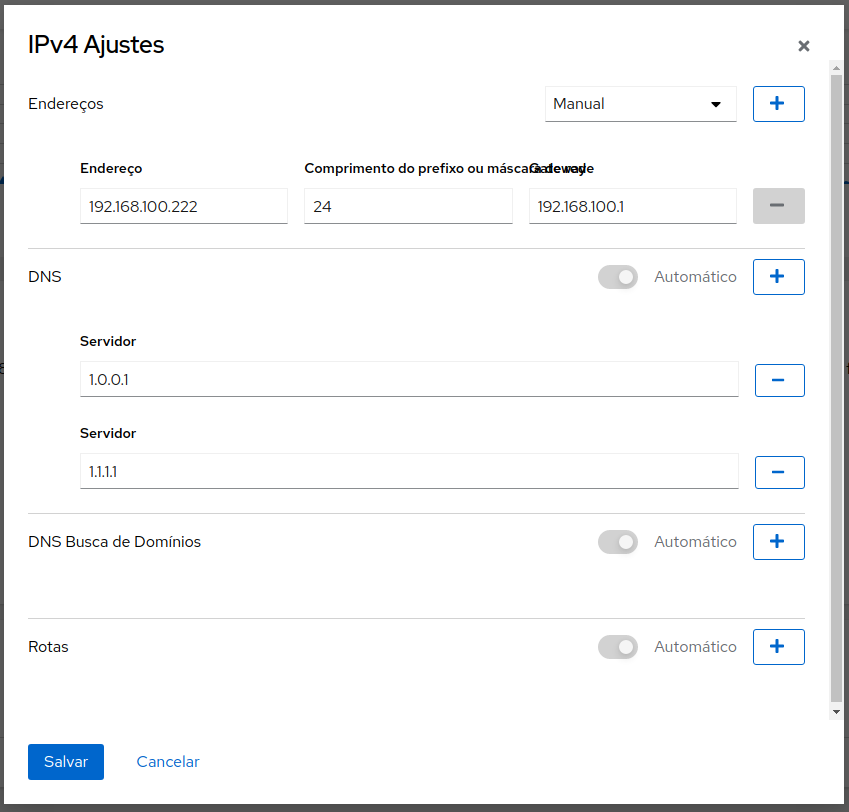This screenshot has height=812, width=849.
Task: Toggle the Rotas Automático switch
Action: click(x=618, y=647)
